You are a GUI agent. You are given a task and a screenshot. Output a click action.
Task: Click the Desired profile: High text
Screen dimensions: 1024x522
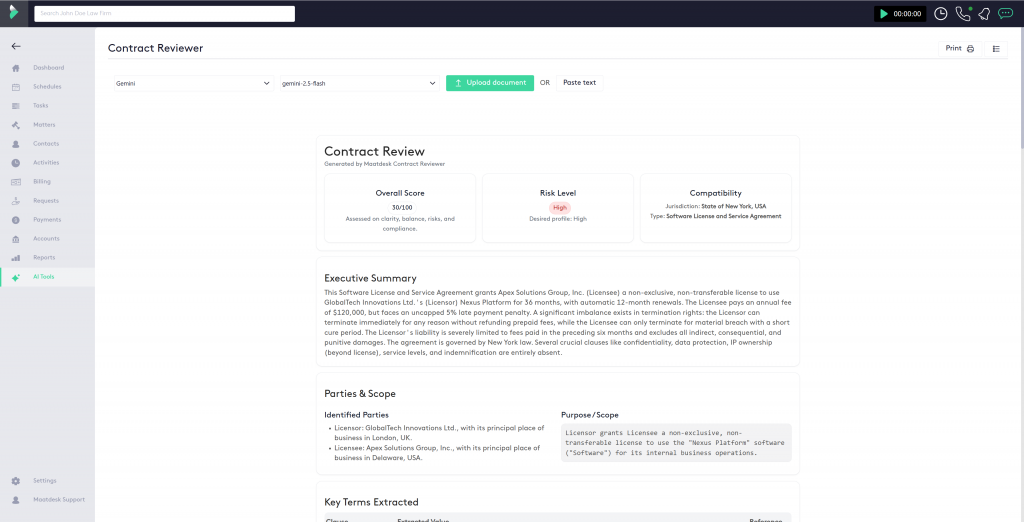tap(558, 219)
